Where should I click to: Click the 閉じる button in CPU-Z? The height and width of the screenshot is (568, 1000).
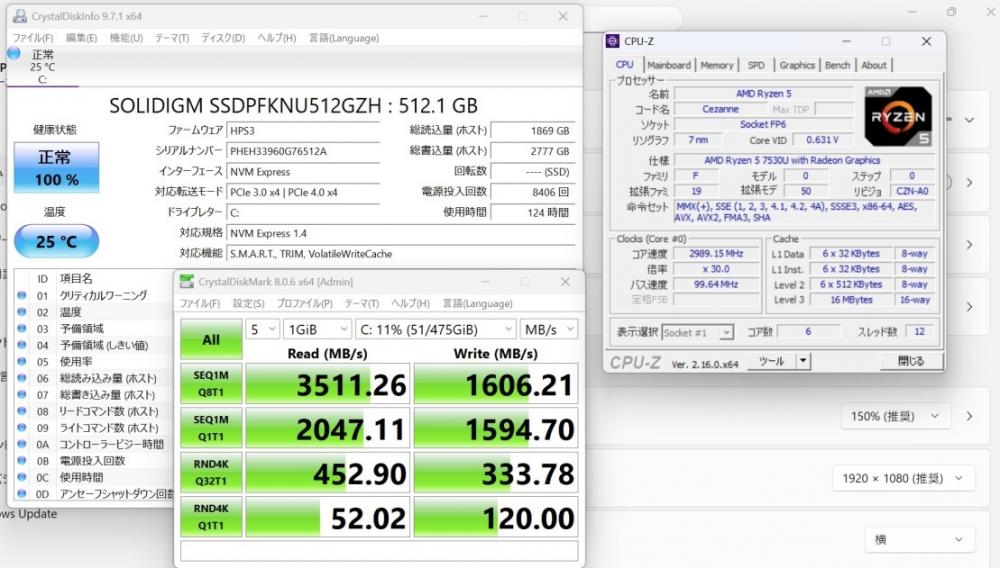(910, 361)
